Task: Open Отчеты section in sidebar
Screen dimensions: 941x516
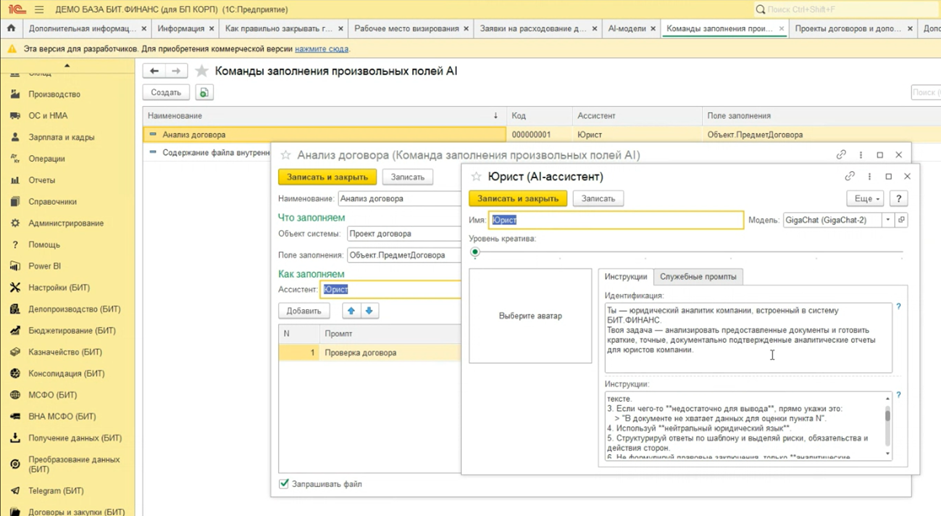Action: (x=41, y=181)
